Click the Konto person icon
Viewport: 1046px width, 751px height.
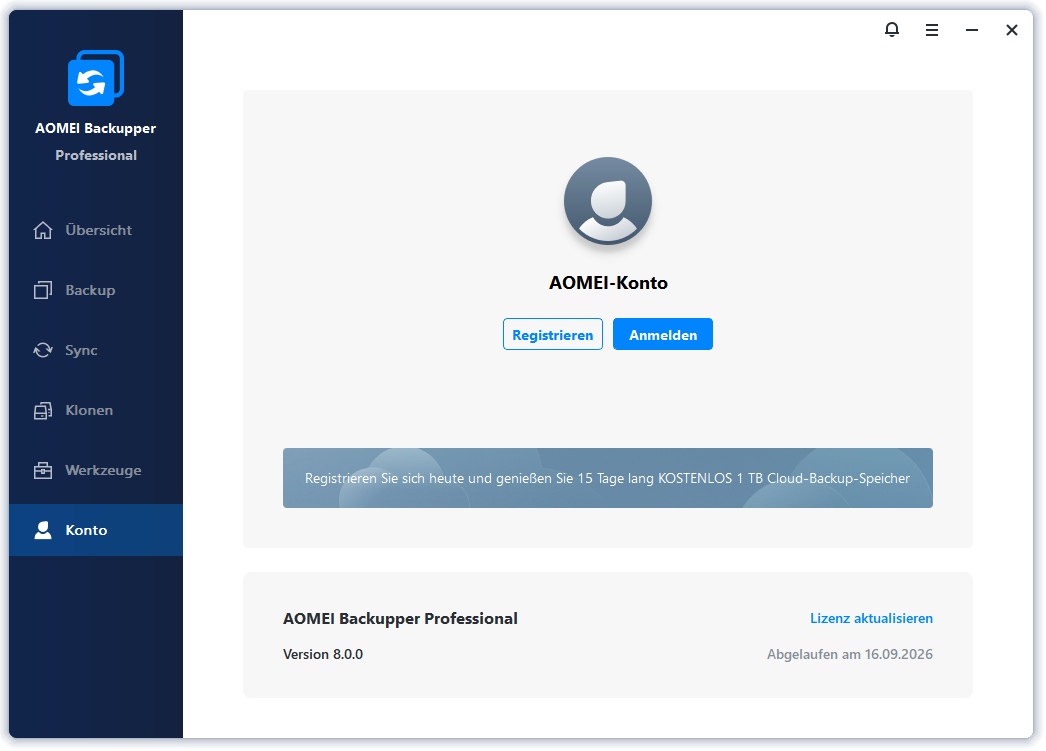tap(43, 530)
